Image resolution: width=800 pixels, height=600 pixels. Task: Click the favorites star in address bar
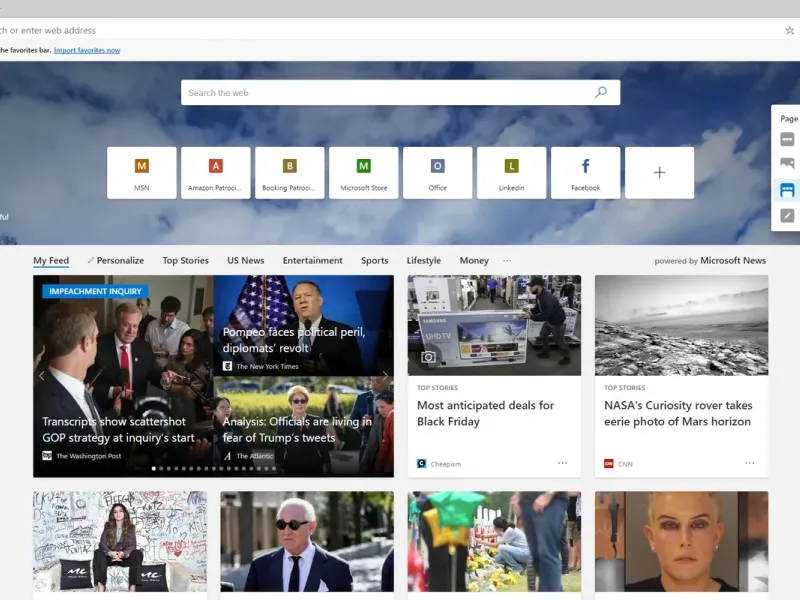pos(789,31)
